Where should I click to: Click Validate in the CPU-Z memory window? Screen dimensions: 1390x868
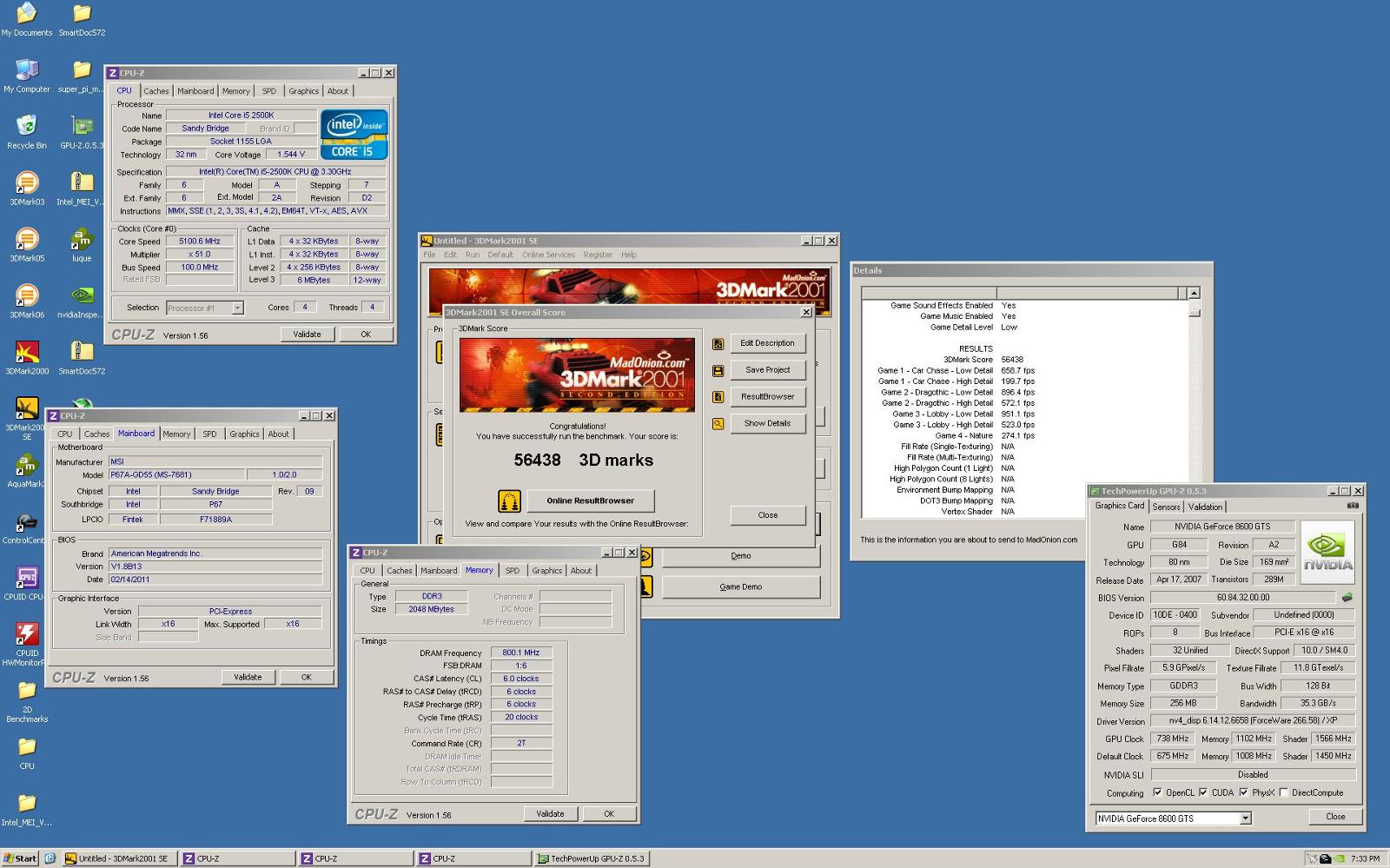tap(550, 814)
